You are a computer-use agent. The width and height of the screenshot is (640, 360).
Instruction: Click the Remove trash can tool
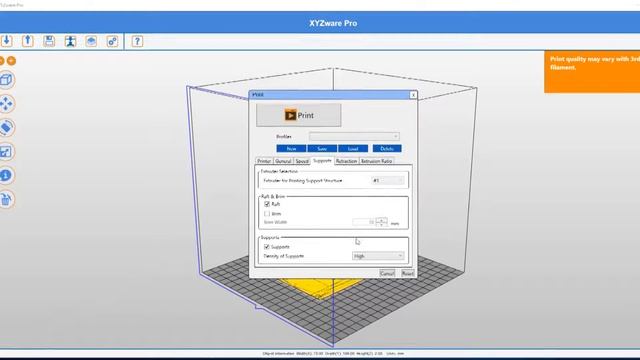tap(7, 200)
